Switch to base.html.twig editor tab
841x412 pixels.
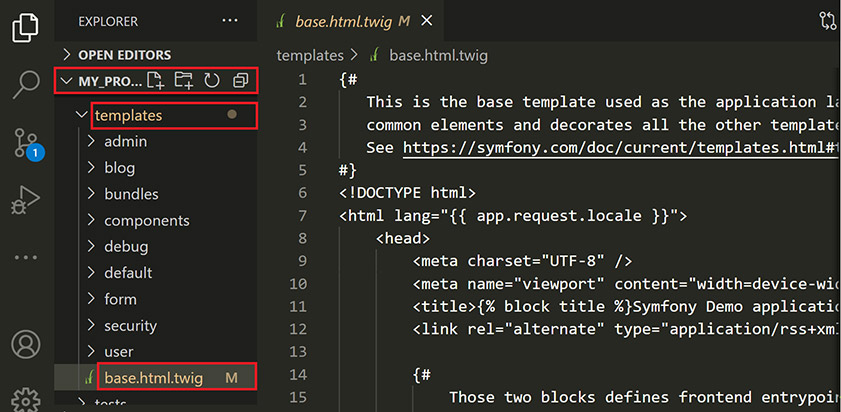coord(343,21)
